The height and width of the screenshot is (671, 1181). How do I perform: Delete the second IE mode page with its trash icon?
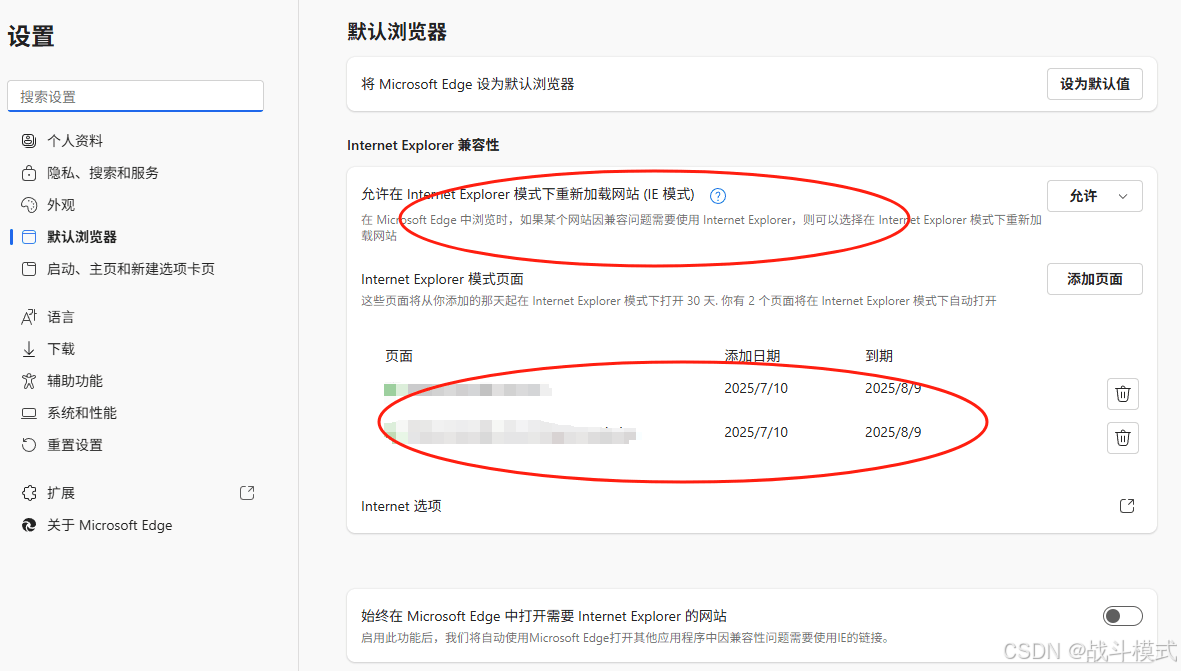pos(1122,438)
